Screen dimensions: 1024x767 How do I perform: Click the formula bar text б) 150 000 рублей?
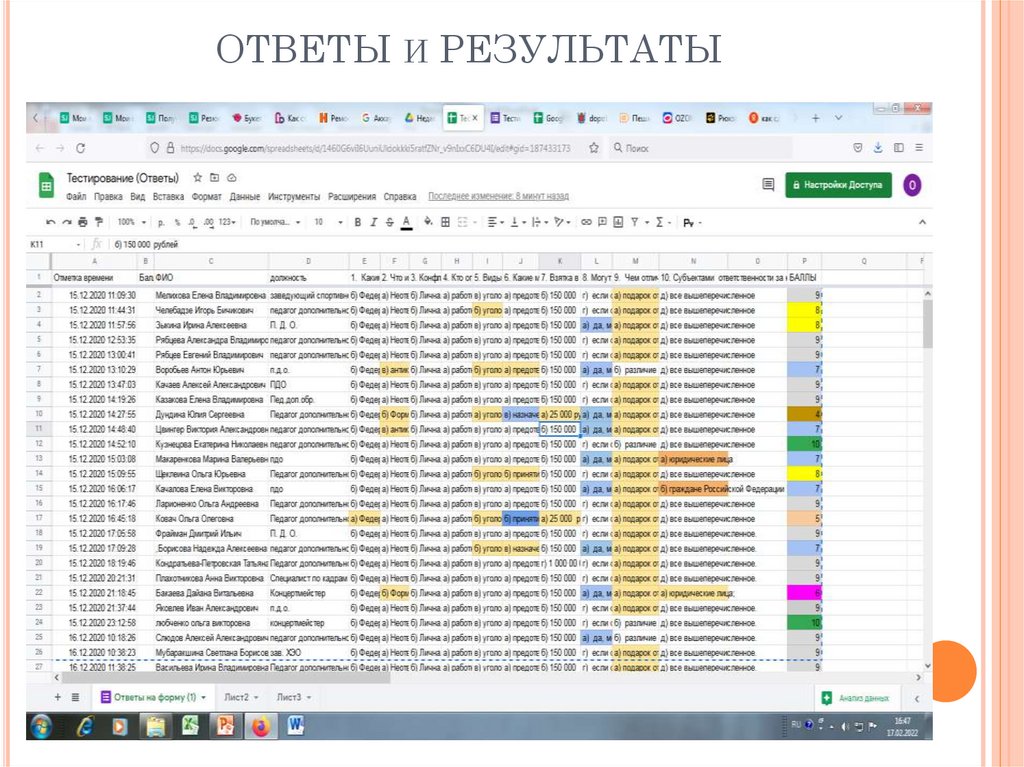tap(146, 244)
